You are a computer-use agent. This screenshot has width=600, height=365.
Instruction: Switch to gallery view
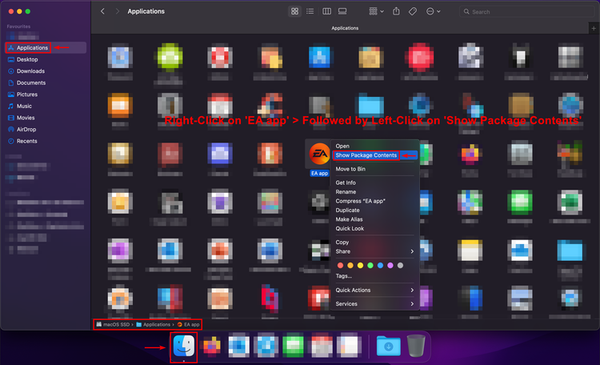[x=342, y=11]
